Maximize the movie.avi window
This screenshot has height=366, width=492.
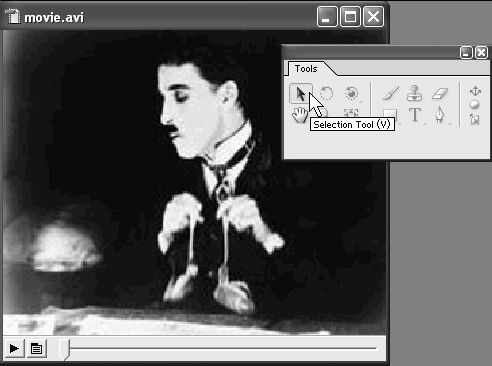click(350, 16)
